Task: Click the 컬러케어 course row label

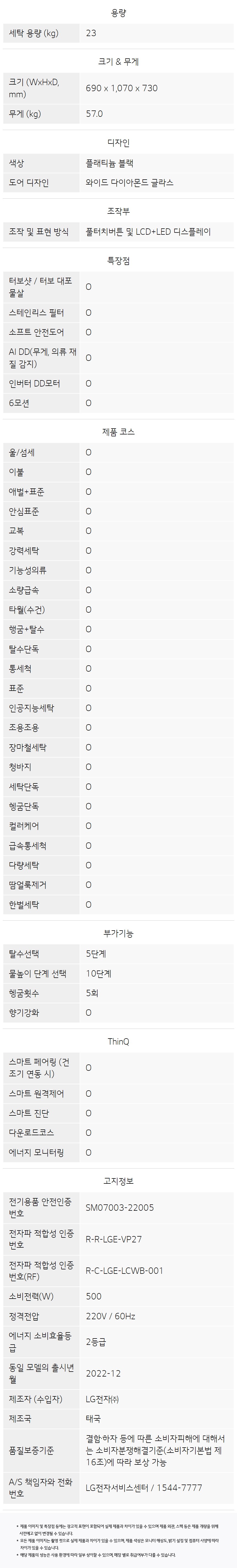Action: pos(41,826)
